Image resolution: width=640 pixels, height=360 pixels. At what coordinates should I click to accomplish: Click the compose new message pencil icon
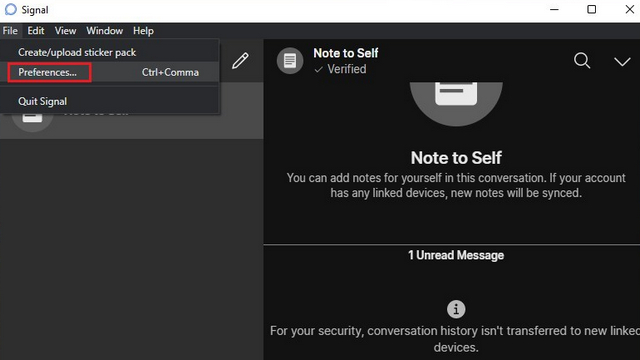click(x=240, y=60)
